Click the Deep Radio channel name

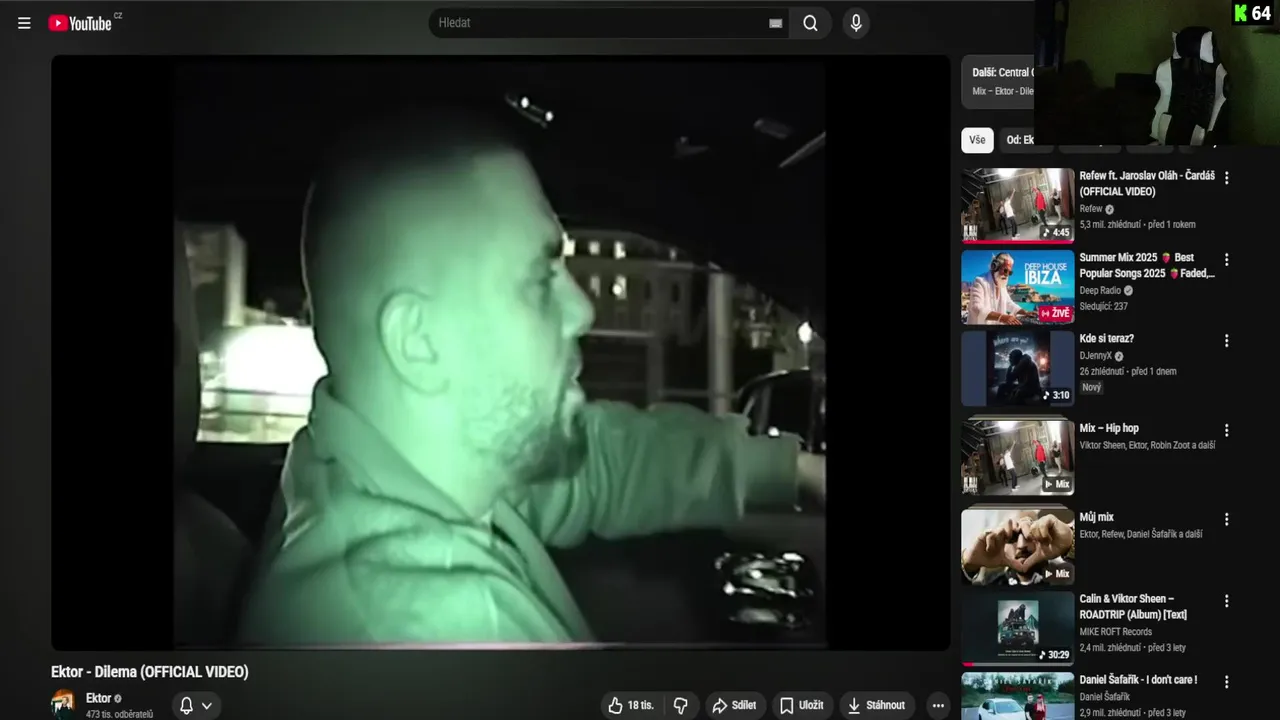tap(1100, 290)
